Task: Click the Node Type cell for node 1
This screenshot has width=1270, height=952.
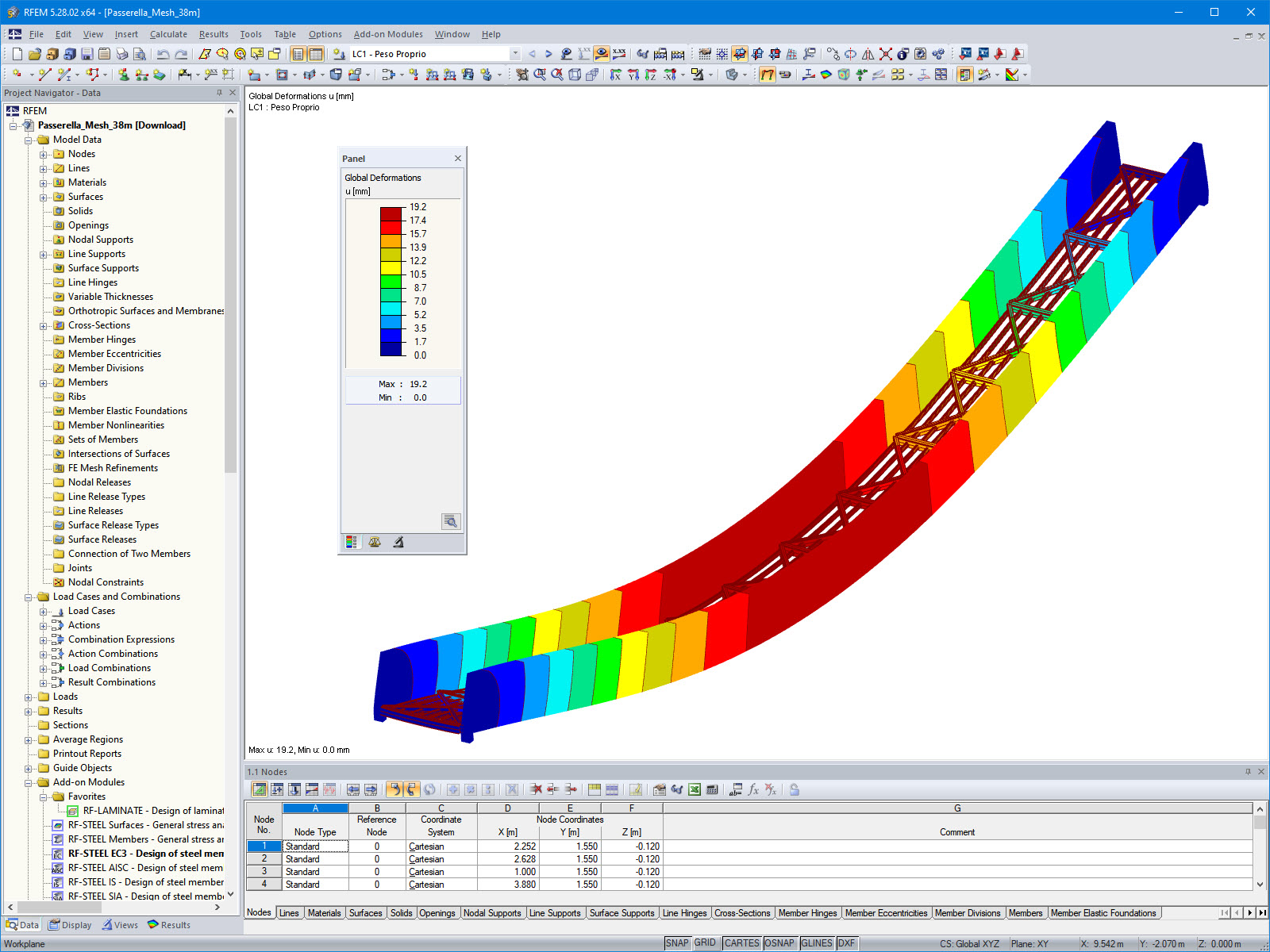Action: pyautogui.click(x=315, y=846)
